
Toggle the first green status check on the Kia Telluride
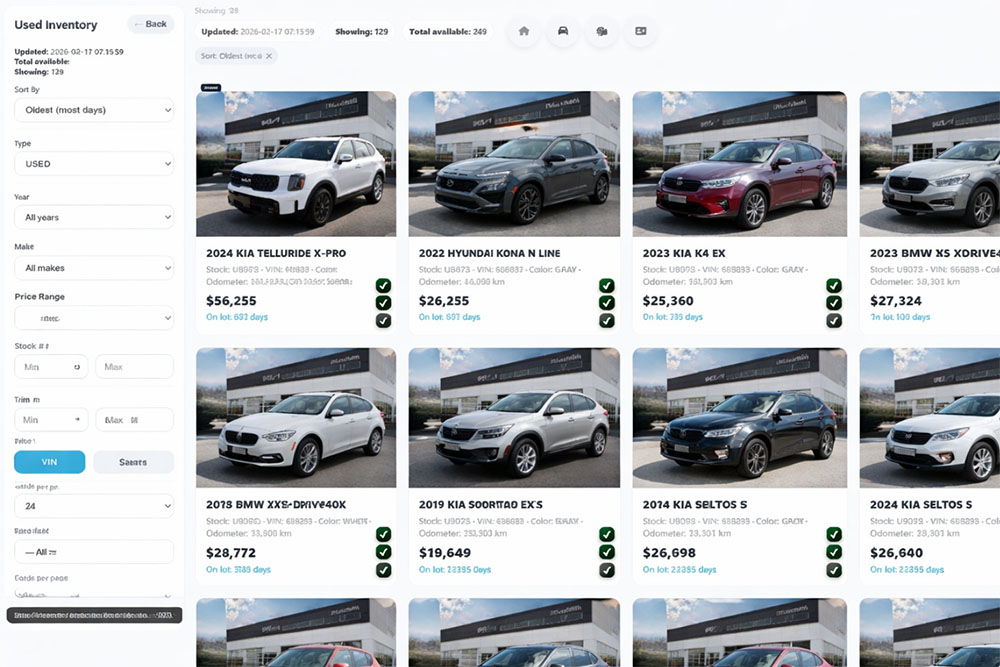pyautogui.click(x=383, y=285)
